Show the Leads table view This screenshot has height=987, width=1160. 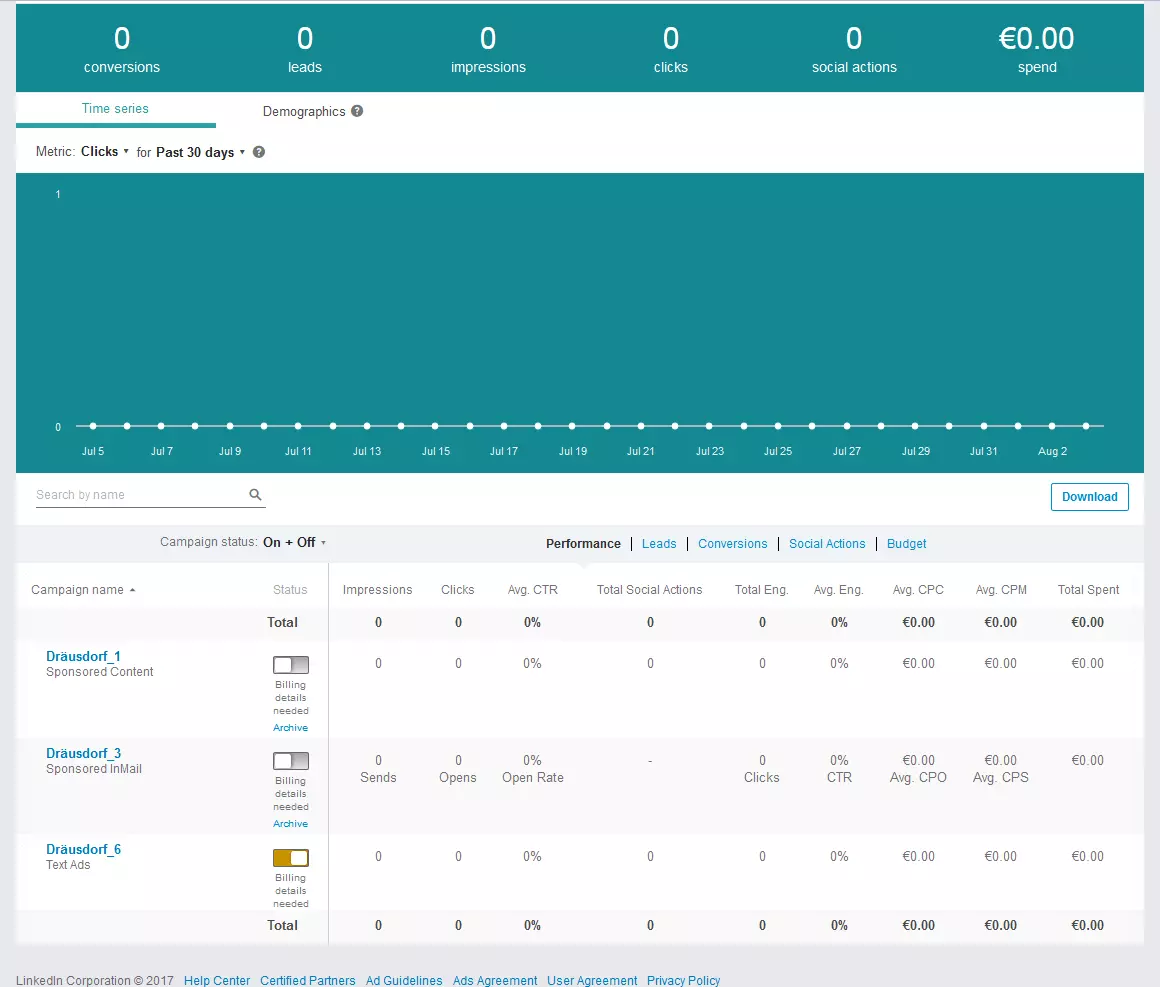(659, 544)
